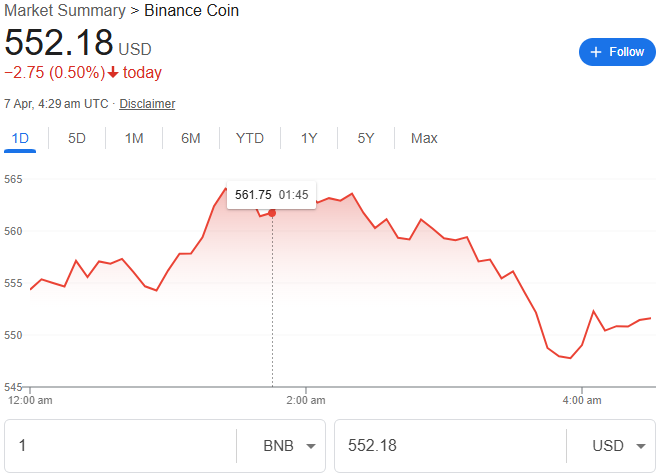Switch to the 1M tab

pyautogui.click(x=134, y=138)
